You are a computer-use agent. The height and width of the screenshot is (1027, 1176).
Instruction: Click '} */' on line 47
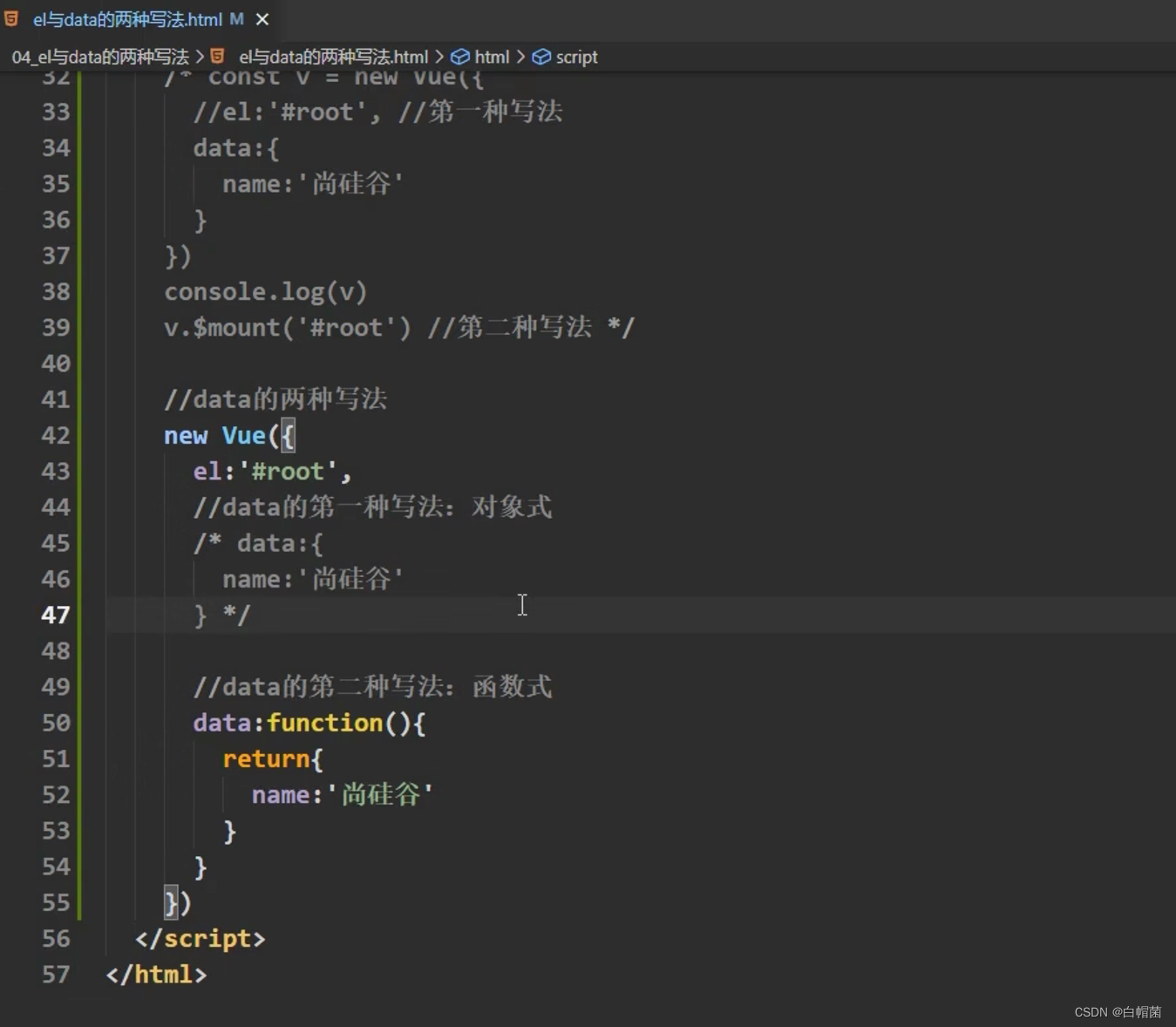222,615
